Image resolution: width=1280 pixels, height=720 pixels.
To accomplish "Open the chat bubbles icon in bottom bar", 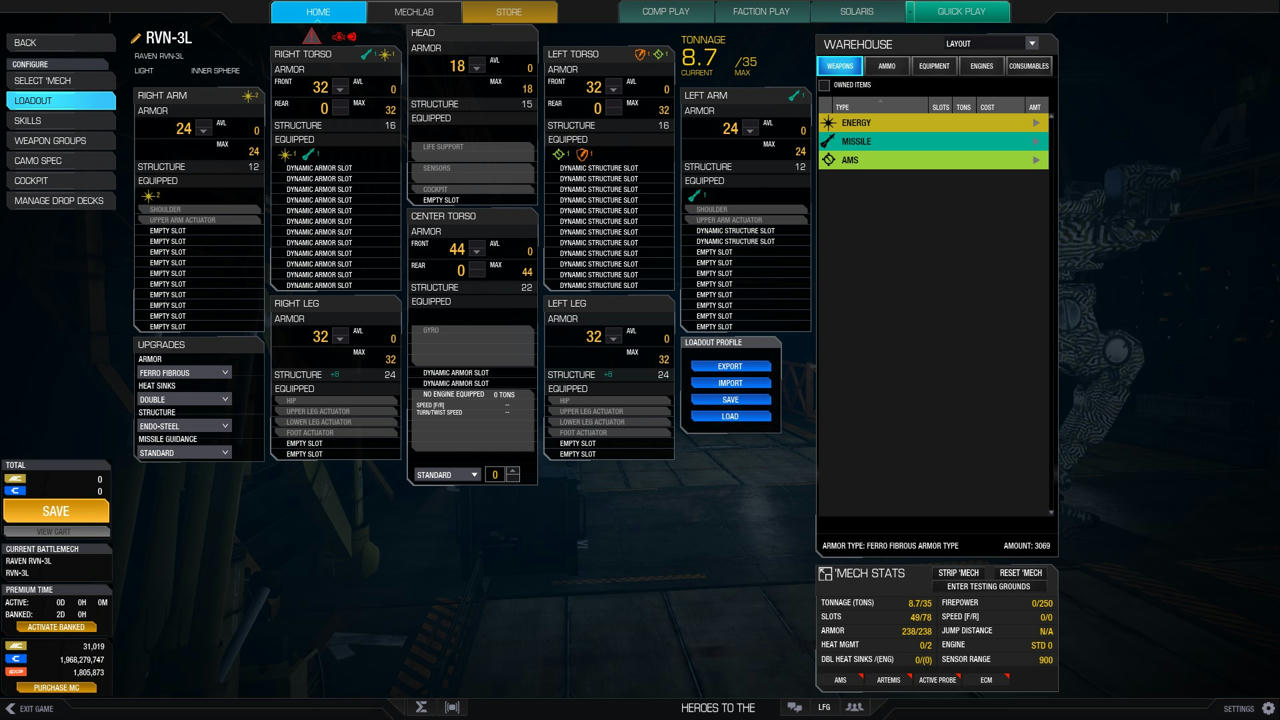I will pos(795,707).
